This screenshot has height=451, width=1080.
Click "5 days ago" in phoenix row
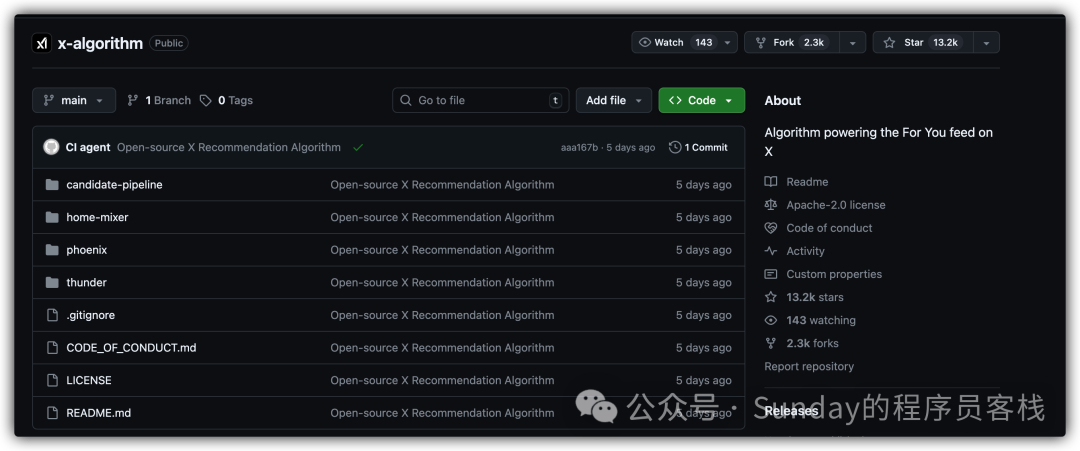703,250
